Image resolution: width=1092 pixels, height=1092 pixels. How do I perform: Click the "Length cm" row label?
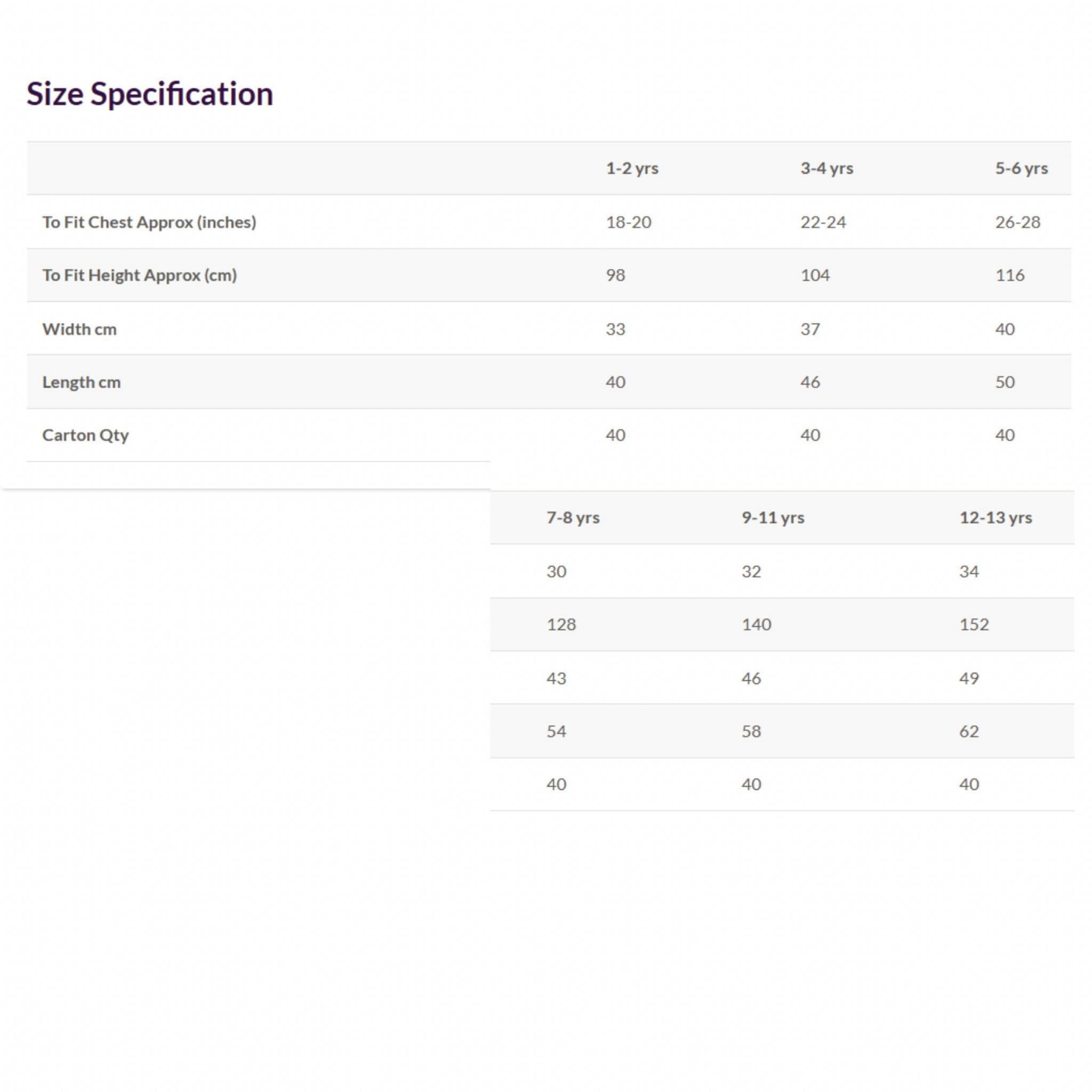pos(82,382)
